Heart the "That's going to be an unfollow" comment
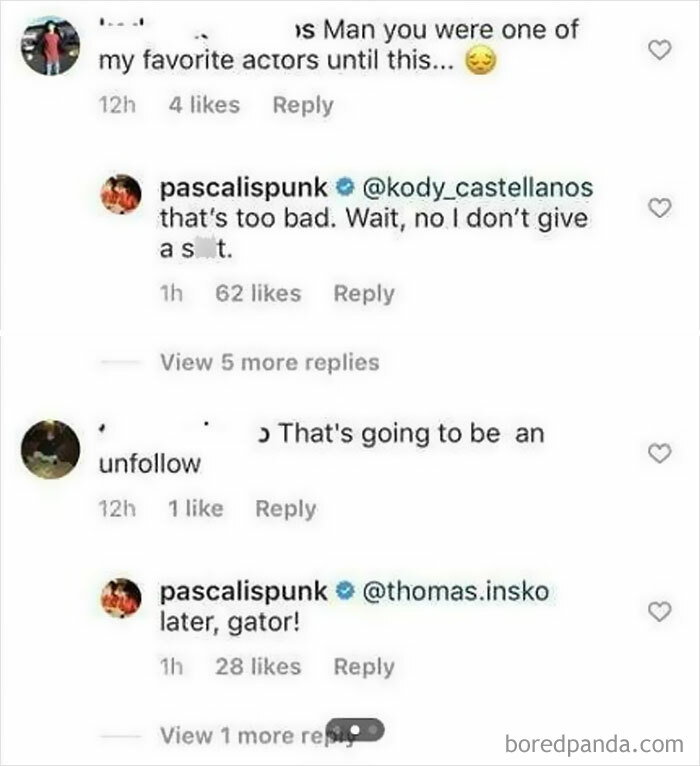This screenshot has width=700, height=766. coord(658,453)
